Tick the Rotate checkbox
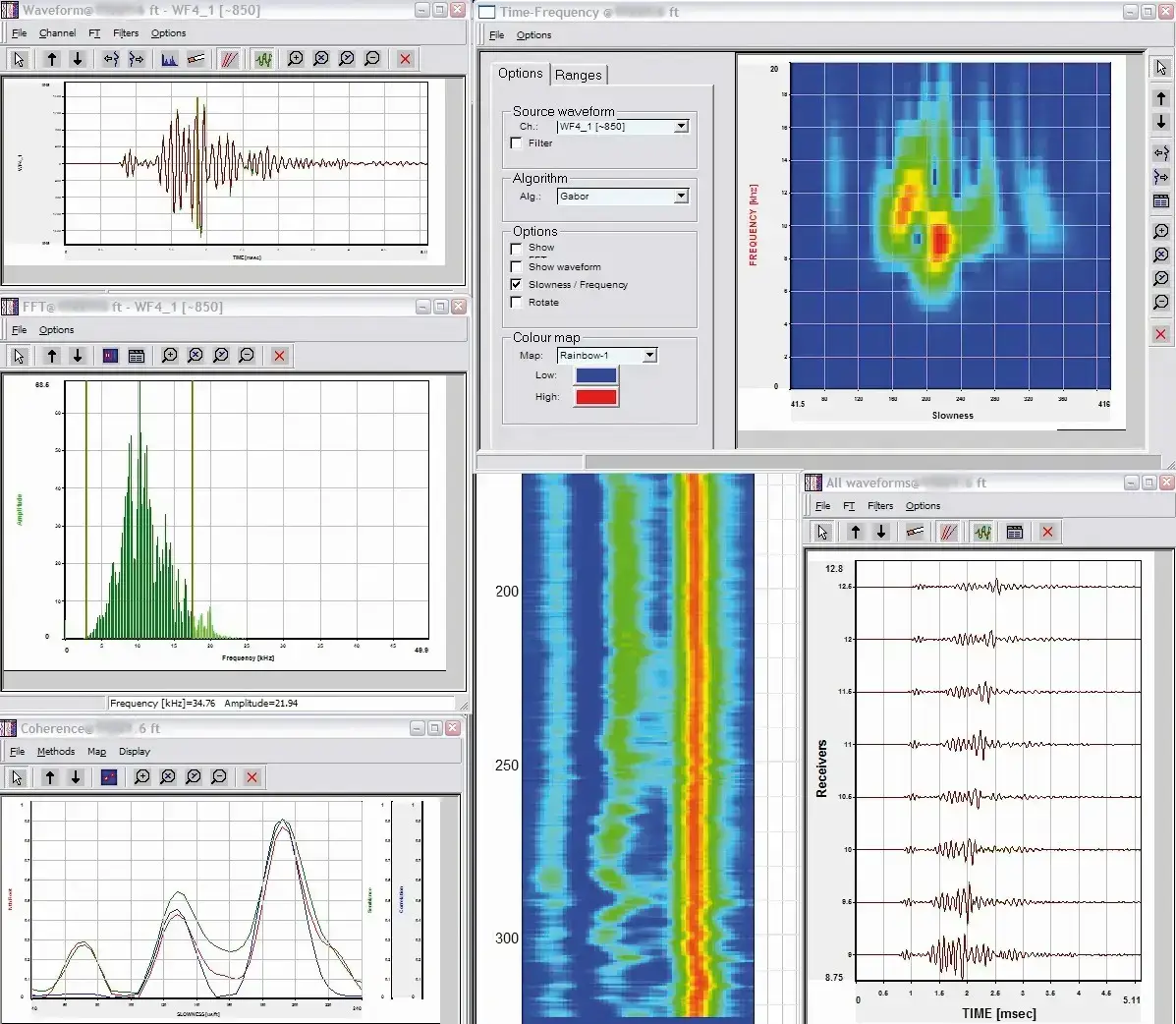Image resolution: width=1176 pixels, height=1024 pixels. (x=517, y=303)
